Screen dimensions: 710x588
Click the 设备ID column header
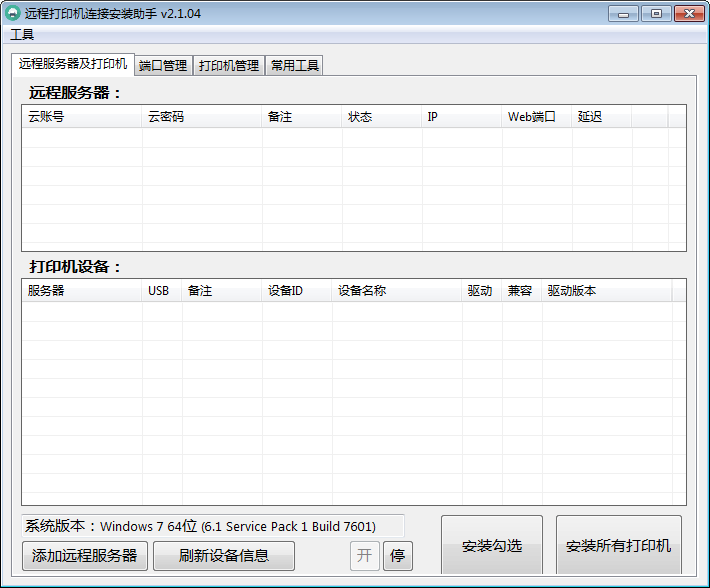pyautogui.click(x=297, y=291)
